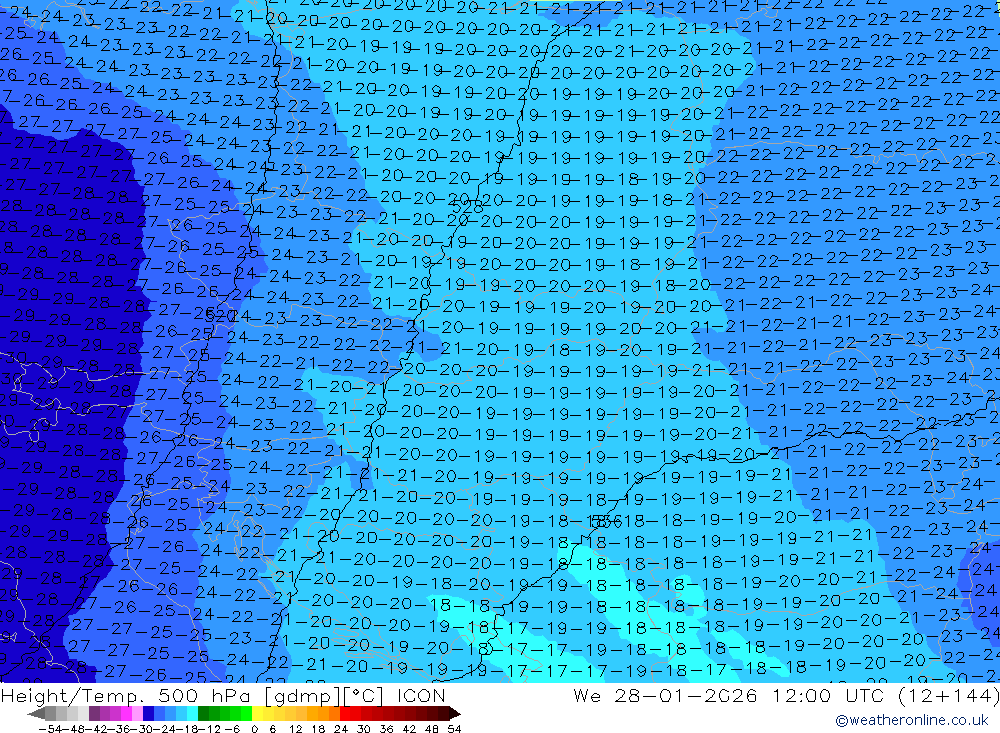Click the 536 height contour label
Image resolution: width=1000 pixels, height=733 pixels.
click(x=605, y=522)
